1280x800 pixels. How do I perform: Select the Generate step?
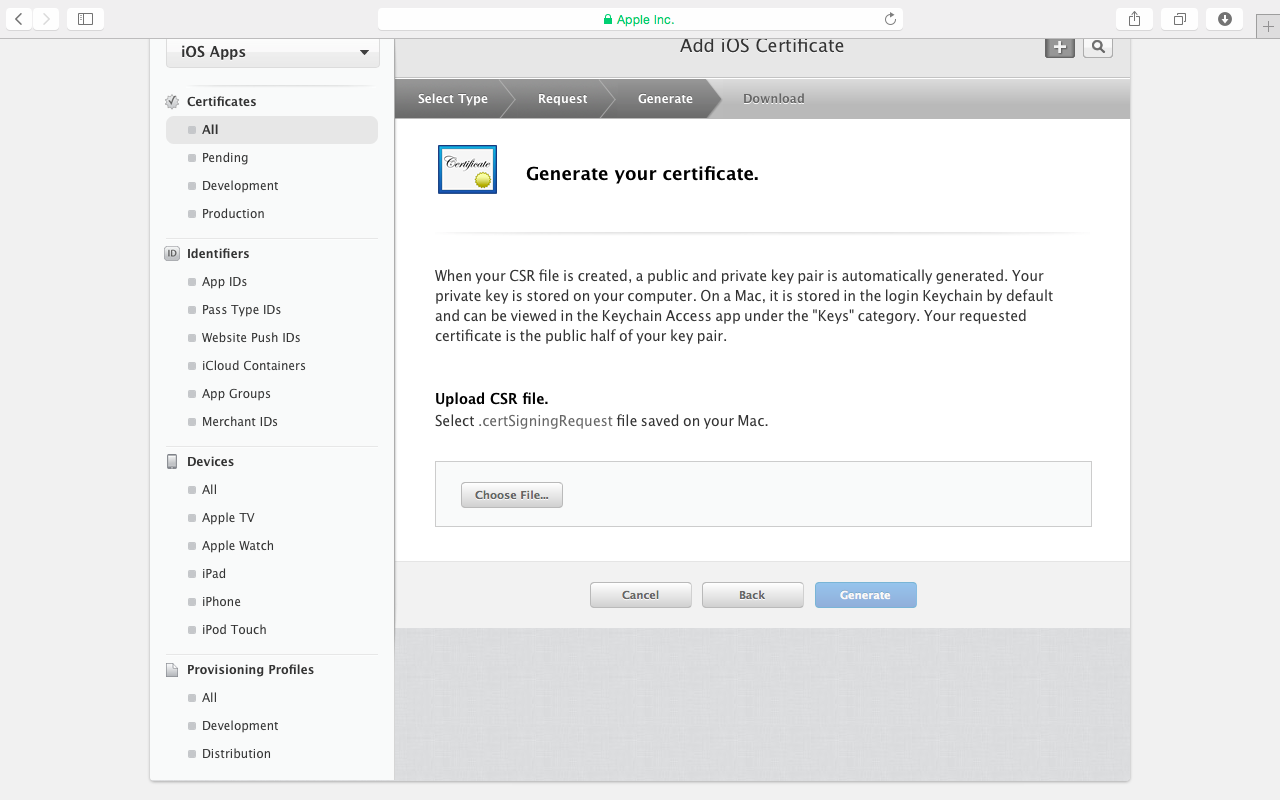click(x=665, y=98)
